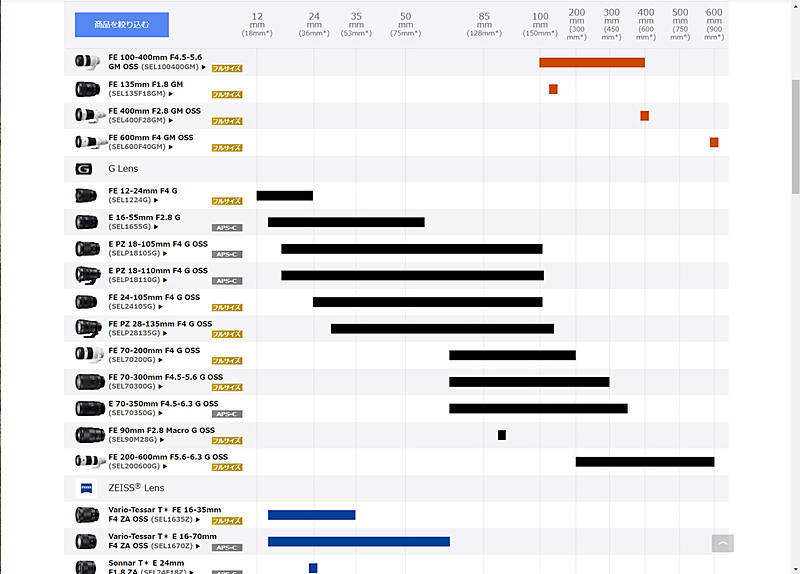Screen dimensions: 800x574
Task: Click the FE PZ 28-135mm lens thumbnail
Action: click(x=88, y=328)
